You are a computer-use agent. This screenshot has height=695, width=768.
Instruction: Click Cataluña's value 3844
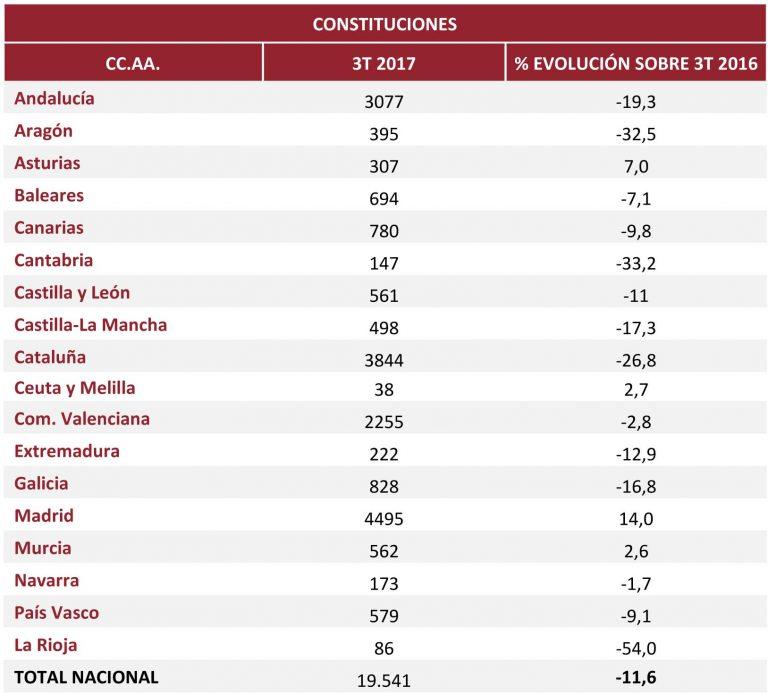[x=384, y=361]
